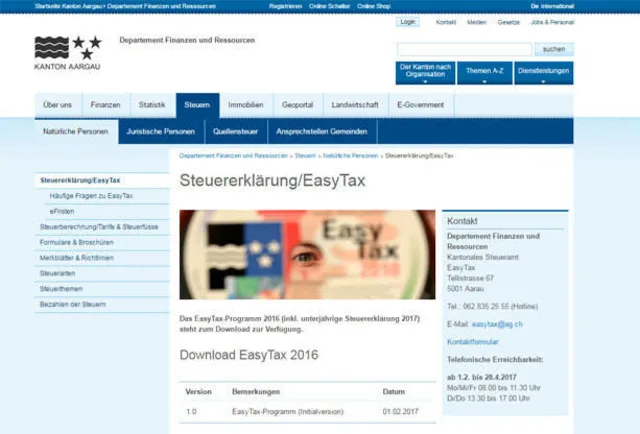Open Steuerberechnung/Tarife & Steuerfüsse sidebar item
The height and width of the screenshot is (434, 640).
tap(102, 227)
